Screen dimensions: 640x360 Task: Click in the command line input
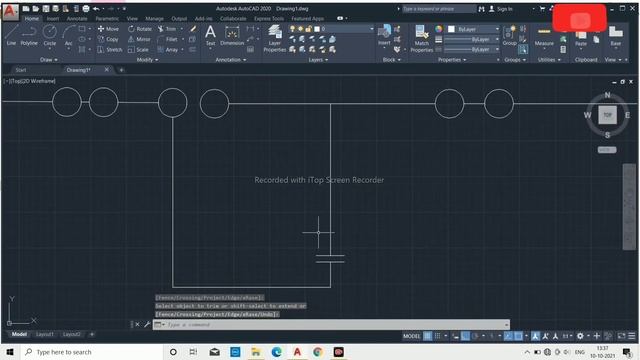click(331, 325)
